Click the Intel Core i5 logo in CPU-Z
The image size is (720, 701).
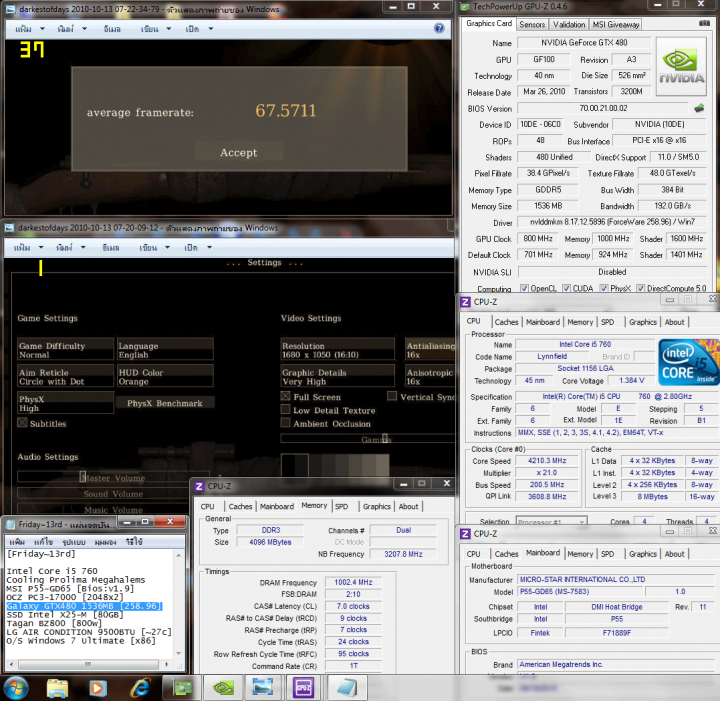pos(688,362)
